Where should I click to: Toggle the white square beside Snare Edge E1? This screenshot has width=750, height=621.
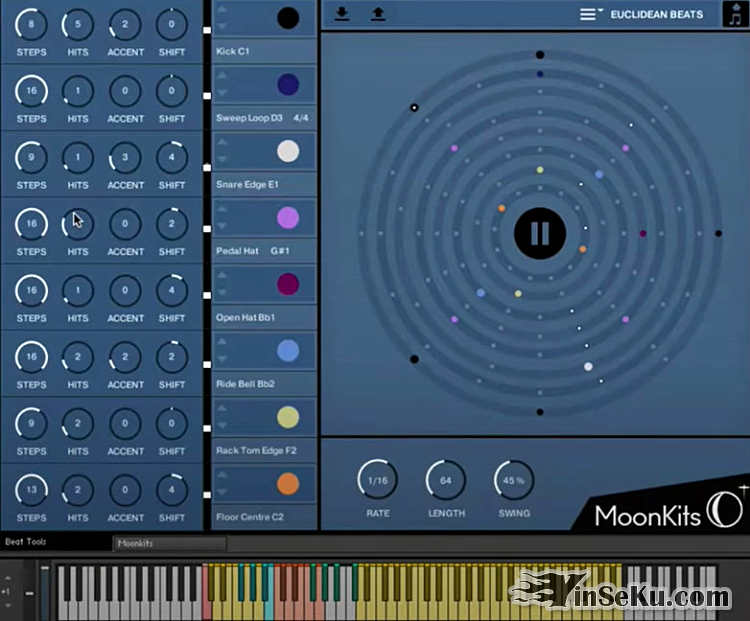(x=207, y=163)
